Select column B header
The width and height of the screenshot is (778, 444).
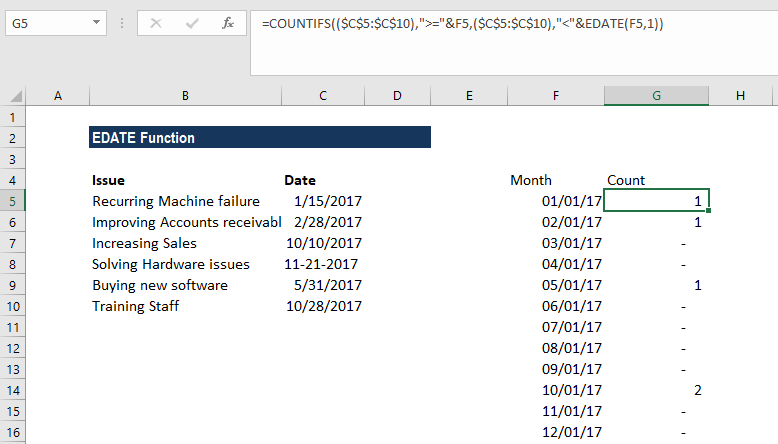[185, 95]
